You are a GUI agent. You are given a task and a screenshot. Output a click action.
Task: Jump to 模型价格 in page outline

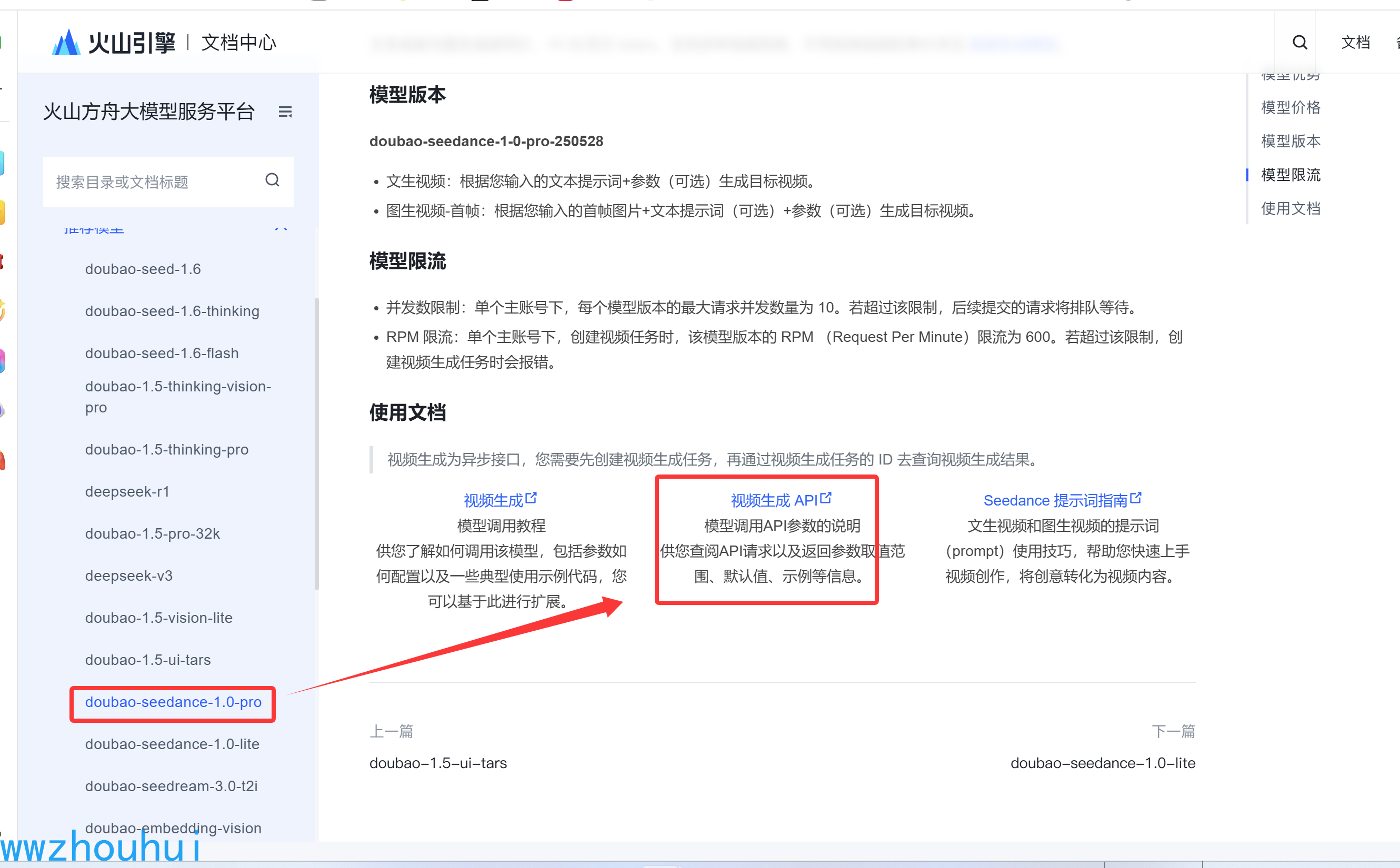click(1291, 107)
